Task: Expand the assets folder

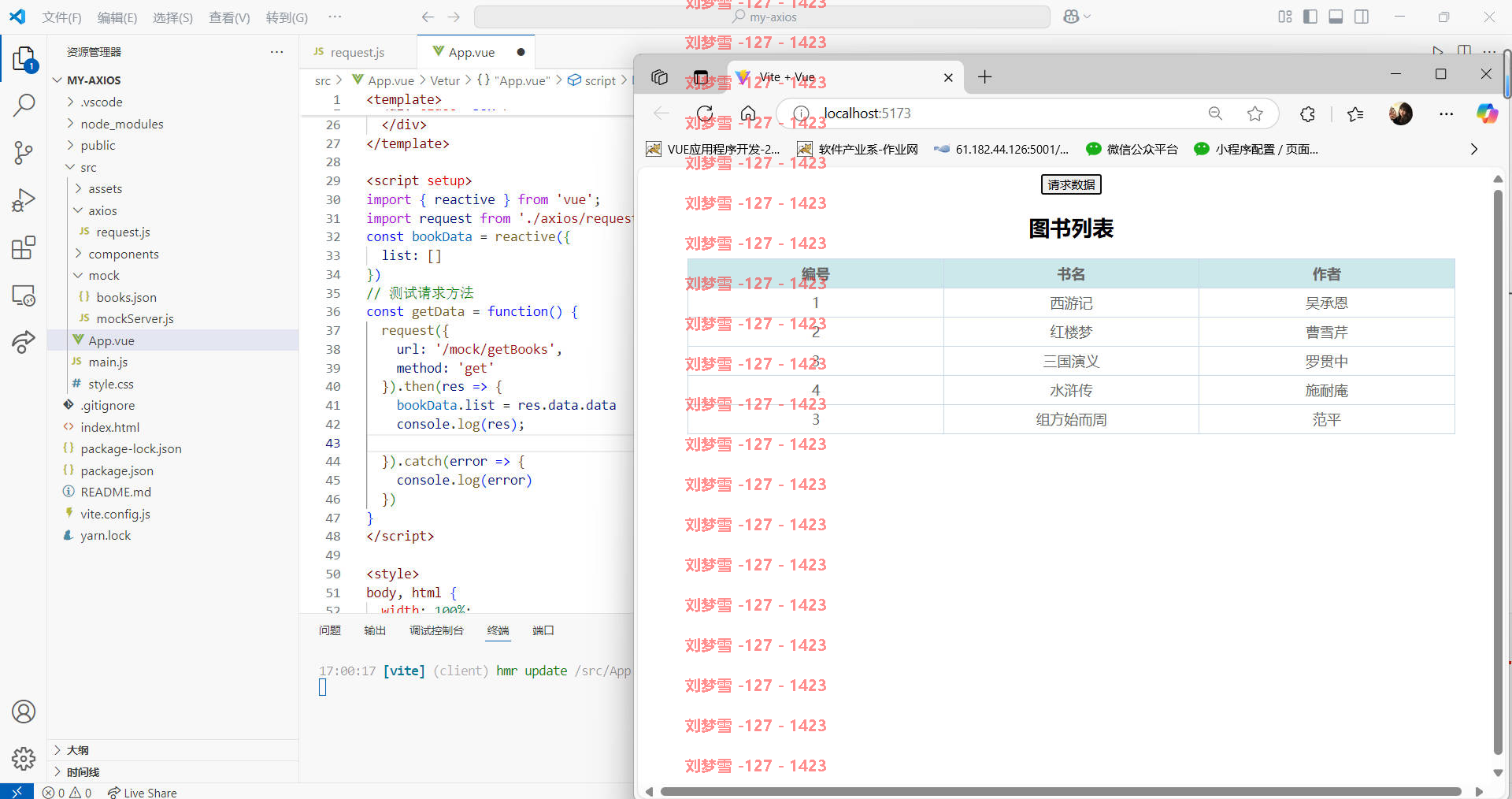Action: click(79, 188)
